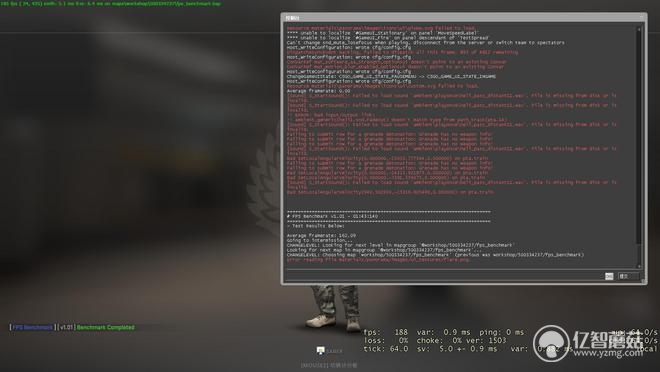This screenshot has height=372, width=660.
Task: Click the console window resize grip corner
Action: tap(644, 281)
